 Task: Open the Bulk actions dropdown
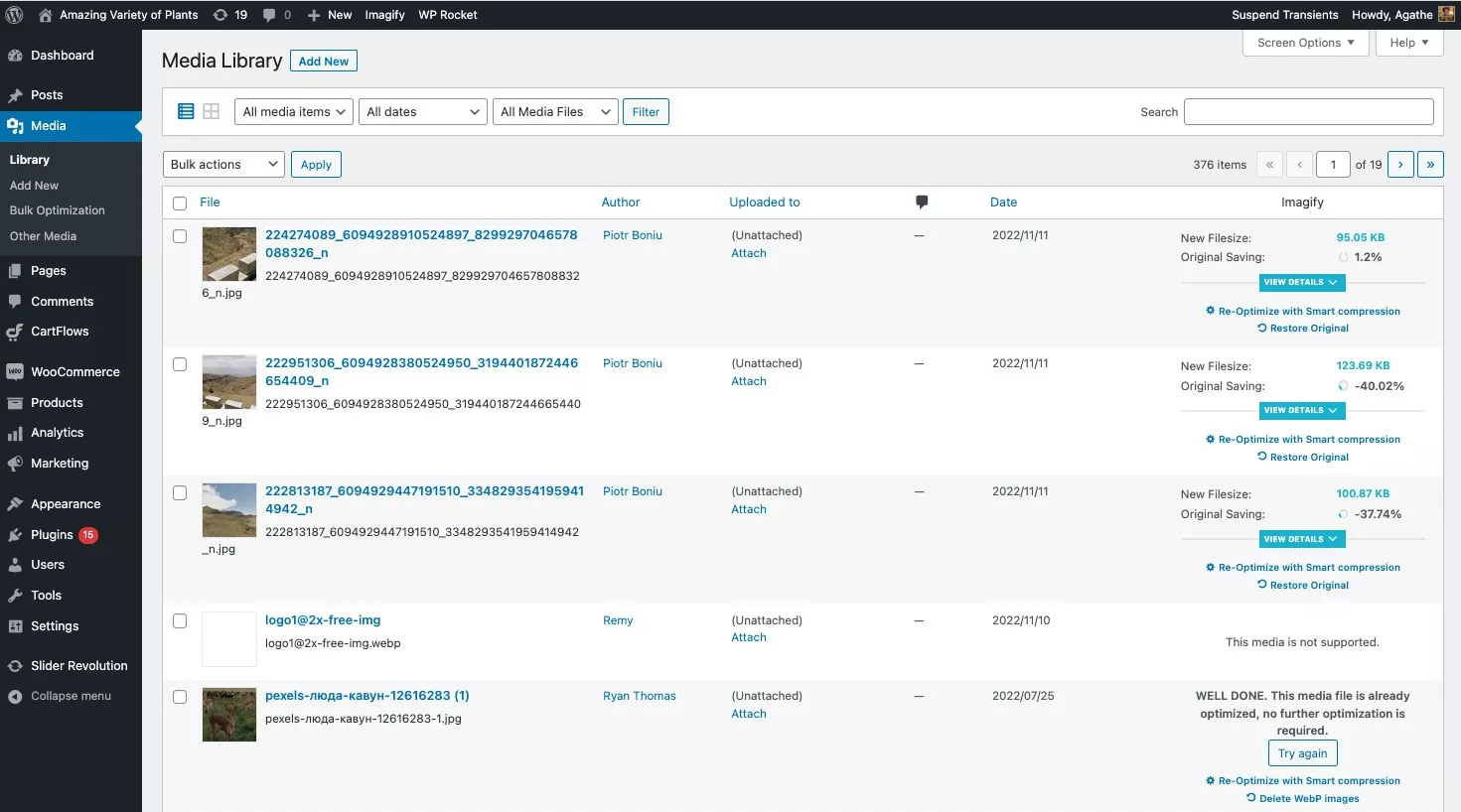click(x=222, y=164)
